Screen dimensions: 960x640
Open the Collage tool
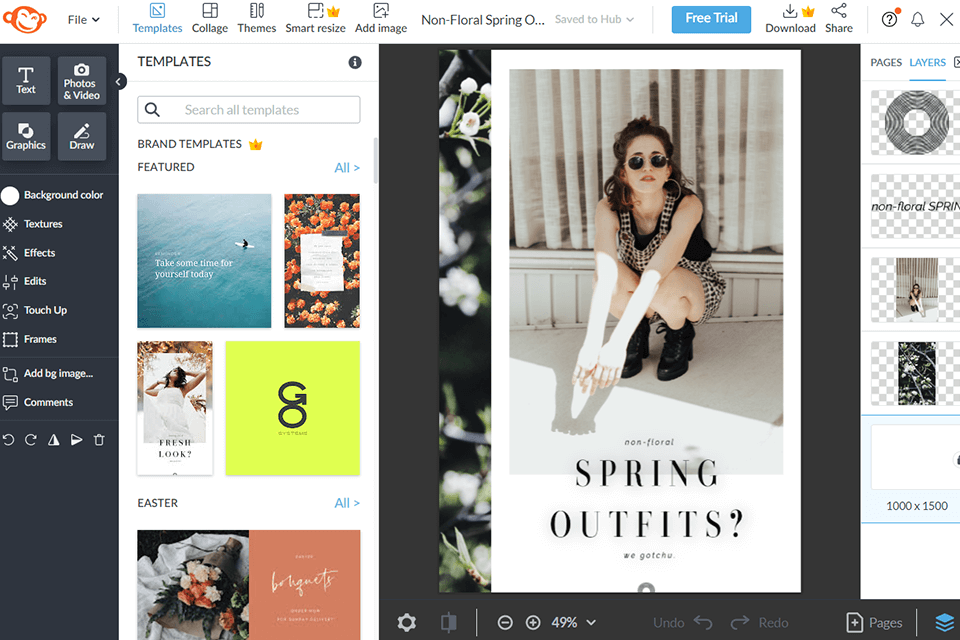(209, 18)
